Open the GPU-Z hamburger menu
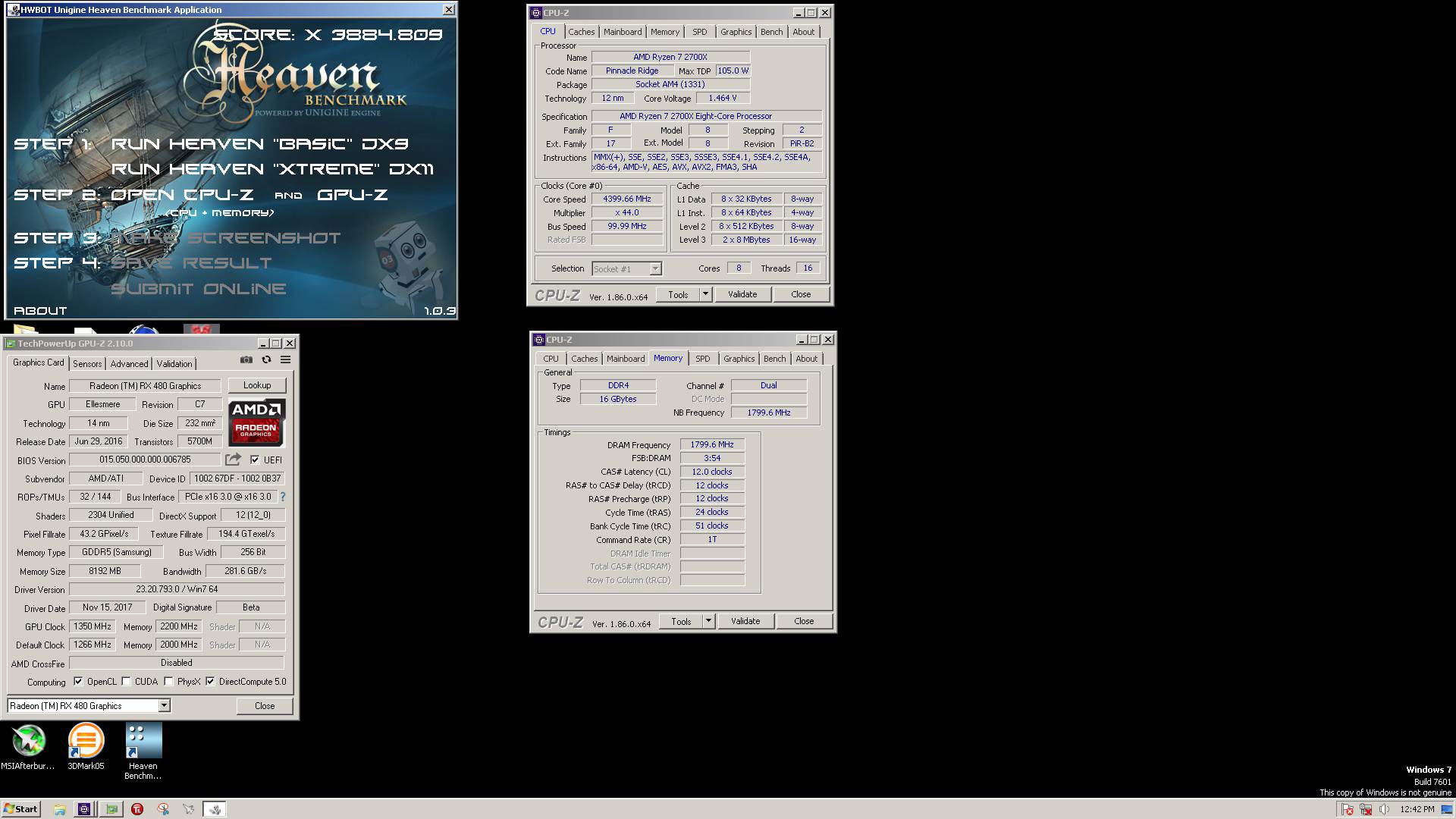Screen dimensions: 1456x819 click(286, 359)
